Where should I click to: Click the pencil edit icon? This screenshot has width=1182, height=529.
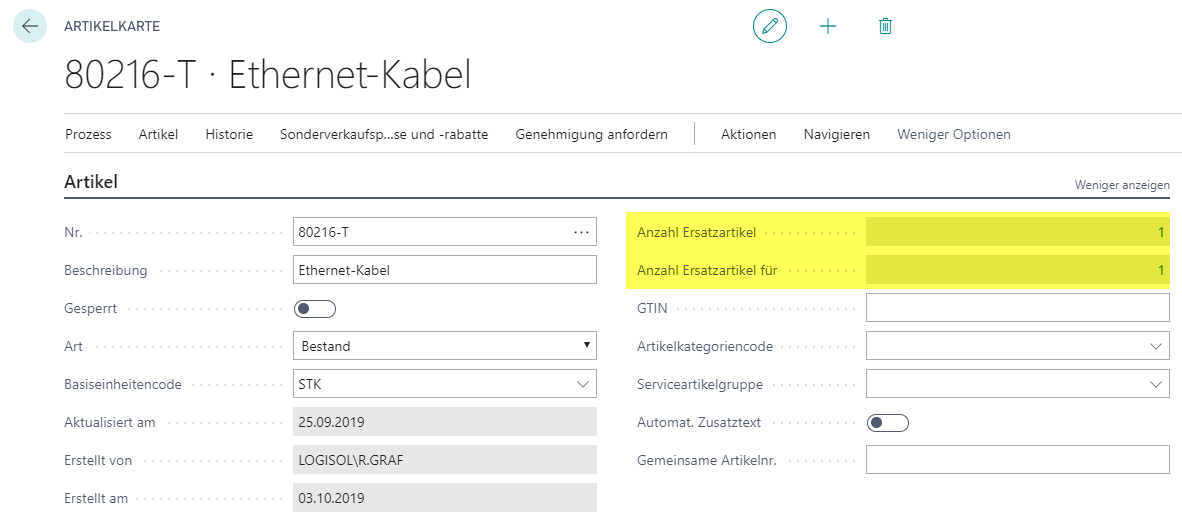point(770,26)
